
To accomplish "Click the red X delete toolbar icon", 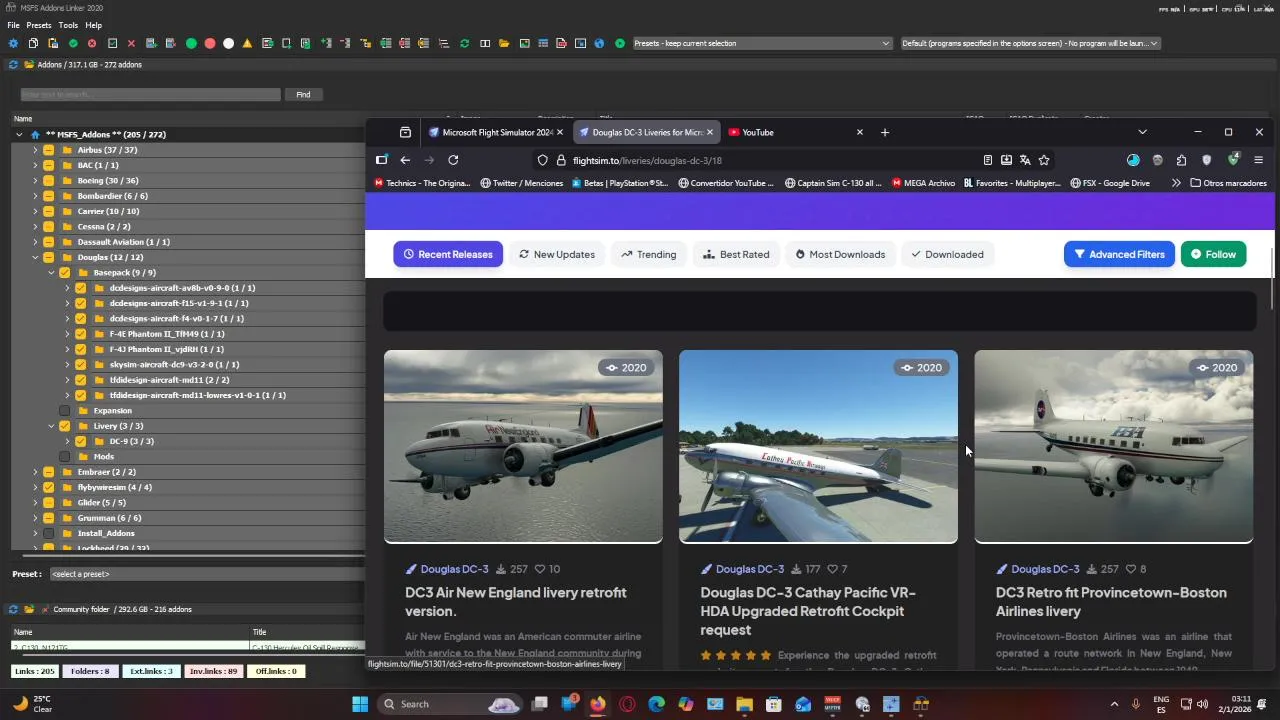I will (x=131, y=43).
